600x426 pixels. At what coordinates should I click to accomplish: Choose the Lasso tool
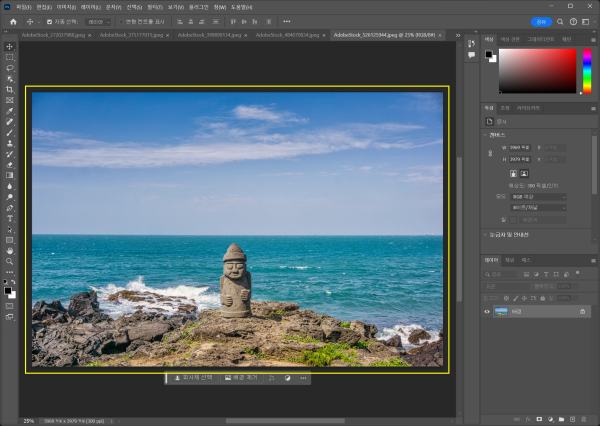point(10,68)
